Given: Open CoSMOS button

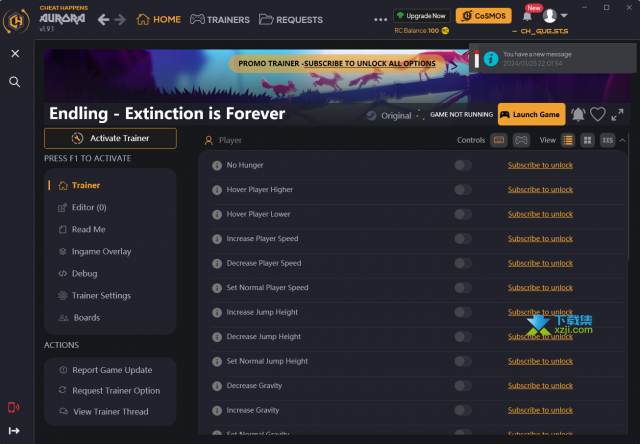Looking at the screenshot, I should 484,16.
